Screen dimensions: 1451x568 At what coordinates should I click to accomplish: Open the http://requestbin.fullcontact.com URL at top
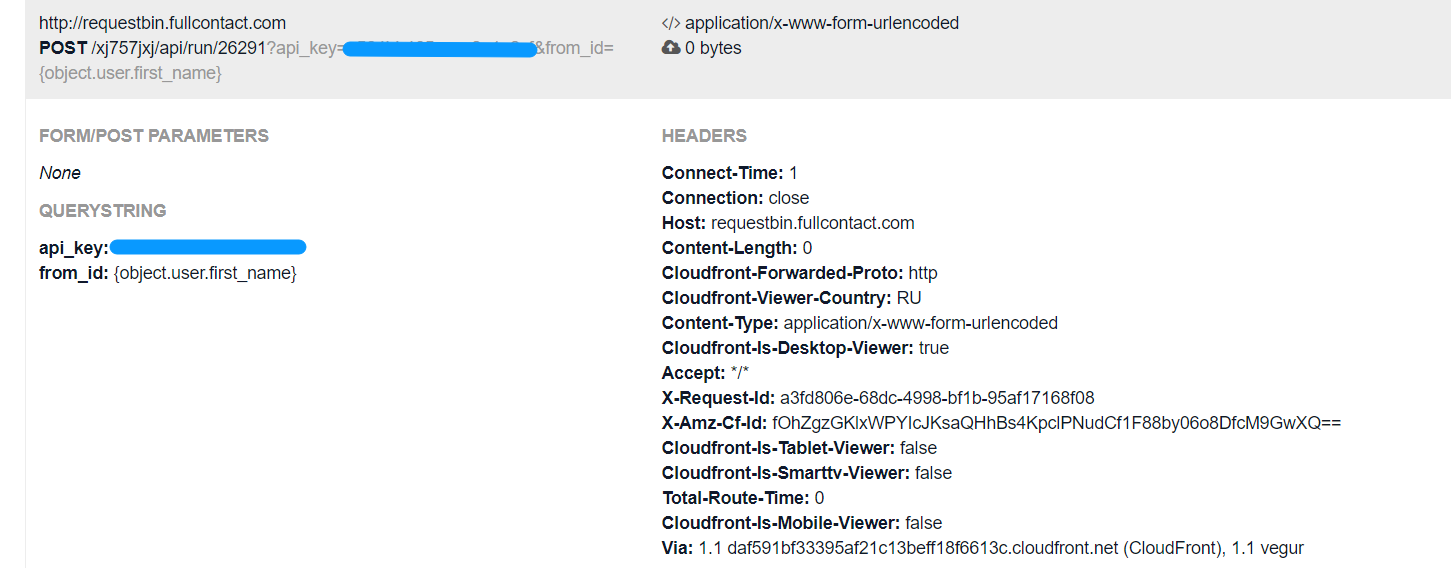click(162, 23)
